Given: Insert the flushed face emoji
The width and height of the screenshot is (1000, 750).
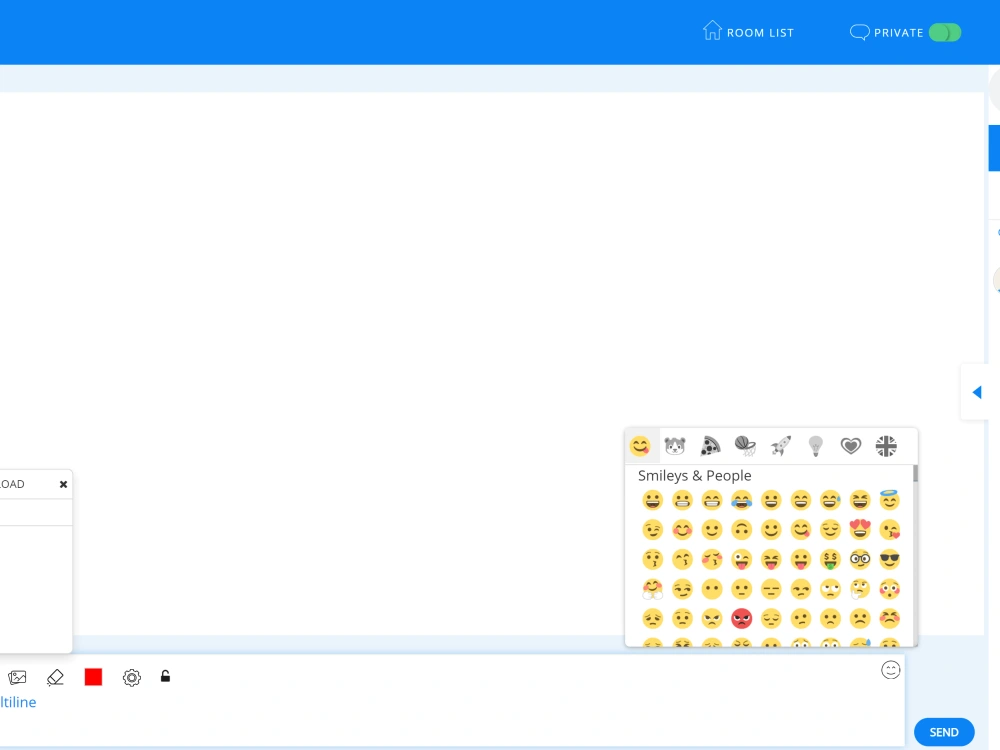Looking at the screenshot, I should click(889, 589).
